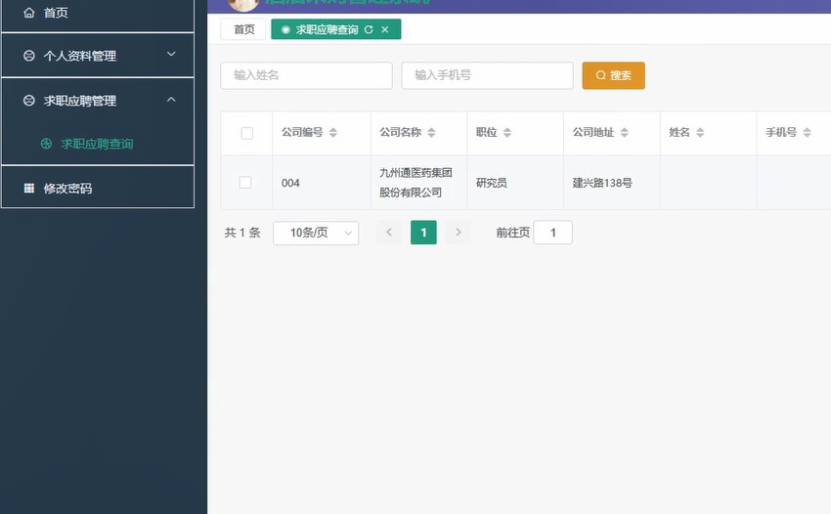Go to the next page arrow
This screenshot has height=514, width=831.
pos(458,232)
